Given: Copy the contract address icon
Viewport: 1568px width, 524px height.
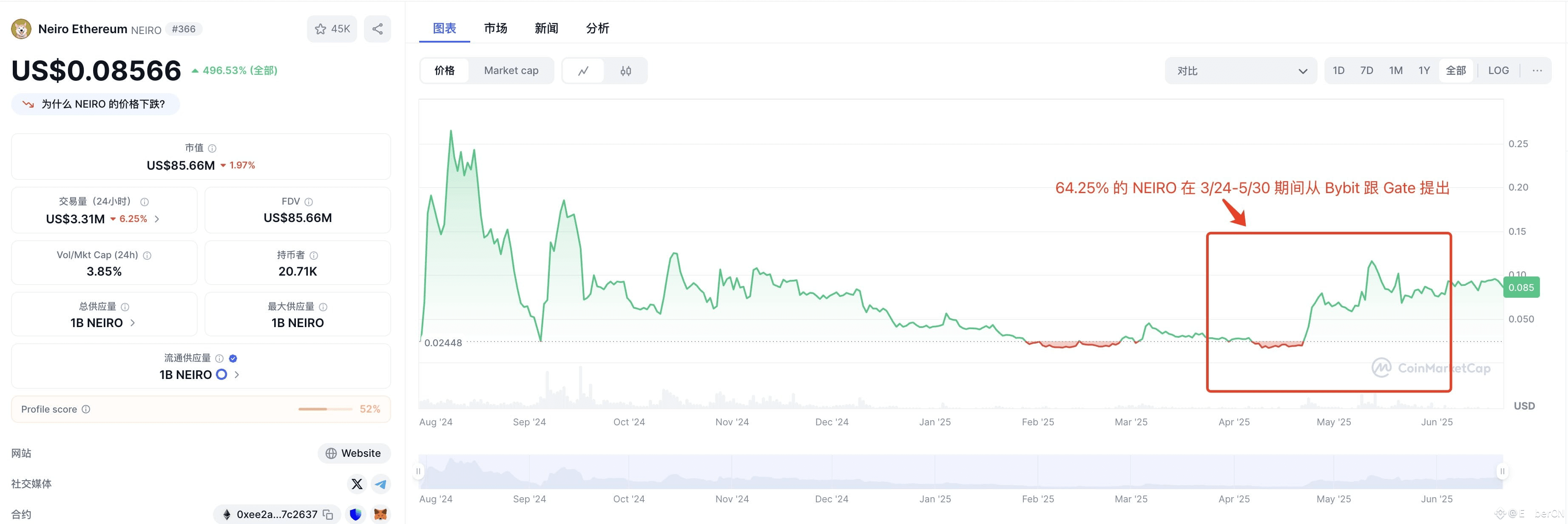Looking at the screenshot, I should tap(328, 514).
